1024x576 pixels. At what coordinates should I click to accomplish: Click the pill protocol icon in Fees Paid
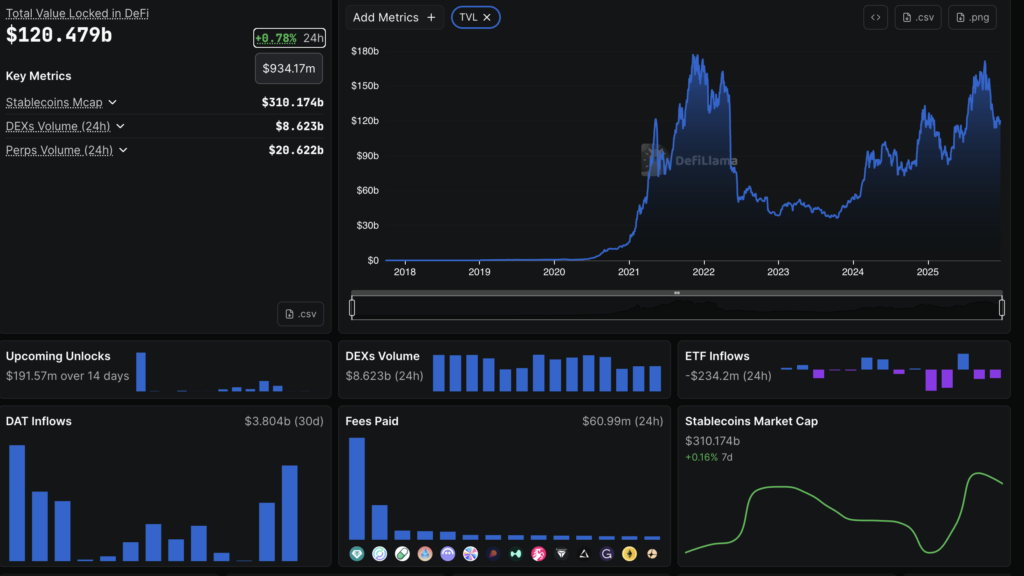coord(402,553)
